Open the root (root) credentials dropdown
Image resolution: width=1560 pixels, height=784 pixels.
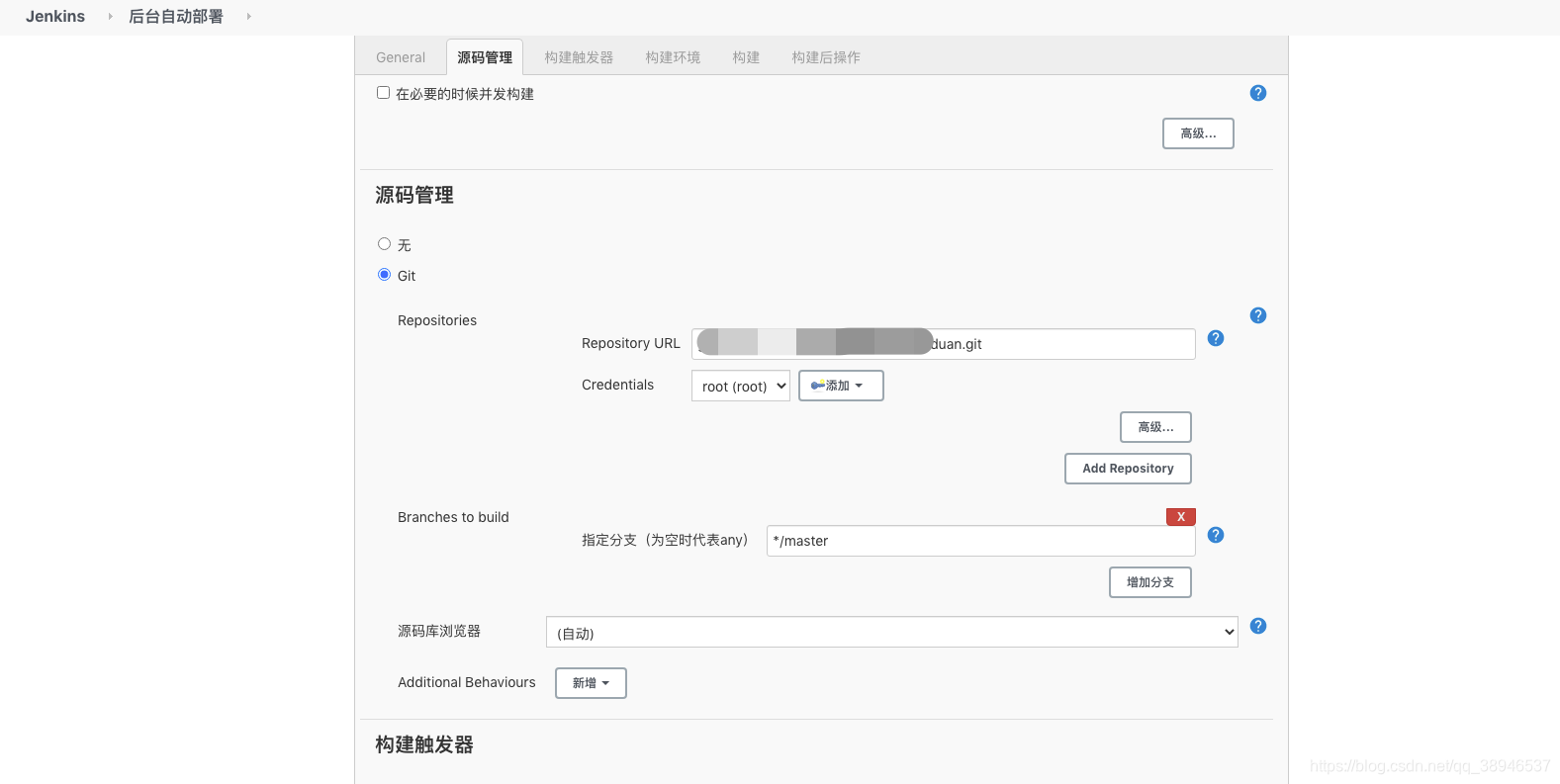pos(740,386)
